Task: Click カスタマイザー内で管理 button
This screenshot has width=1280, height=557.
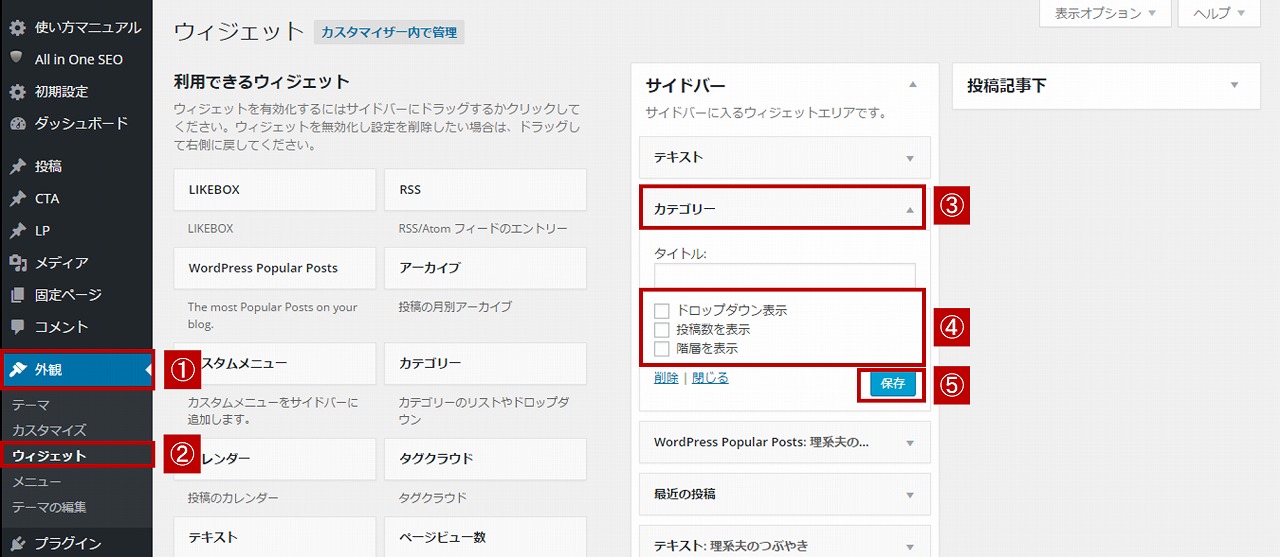Action: click(x=389, y=33)
